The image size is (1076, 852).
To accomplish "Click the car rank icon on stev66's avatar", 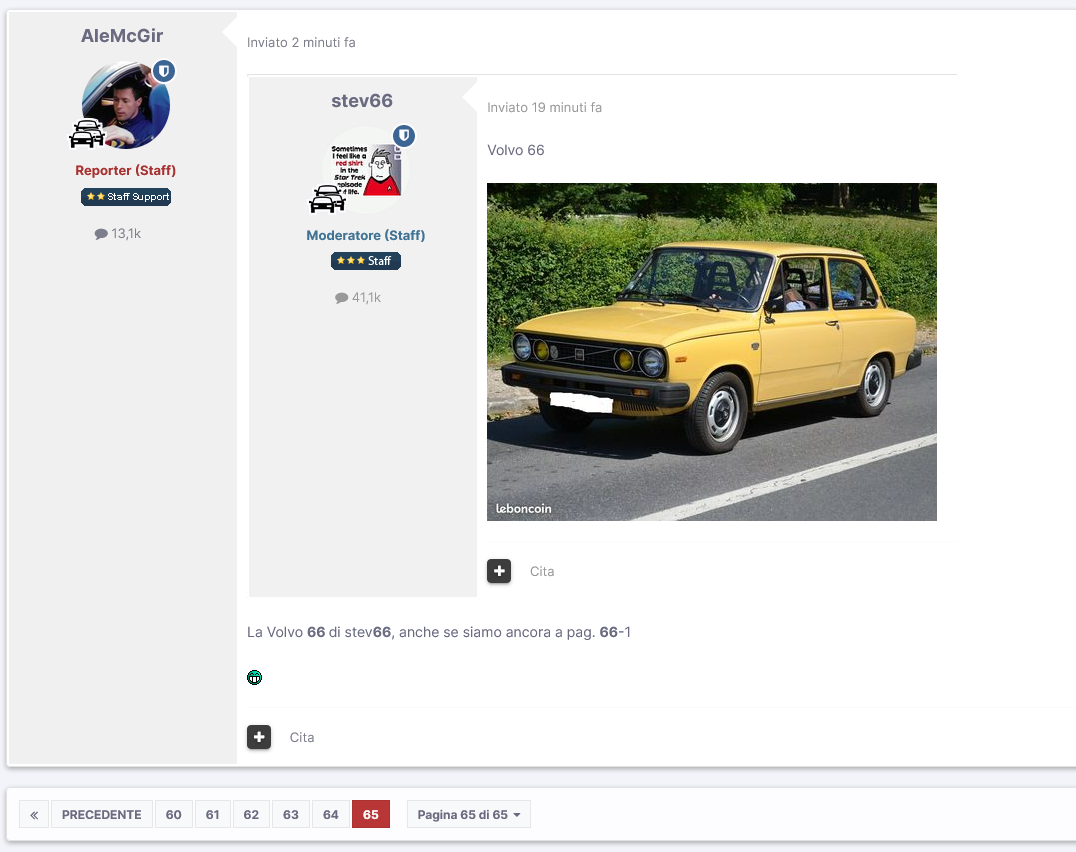I will pos(327,199).
